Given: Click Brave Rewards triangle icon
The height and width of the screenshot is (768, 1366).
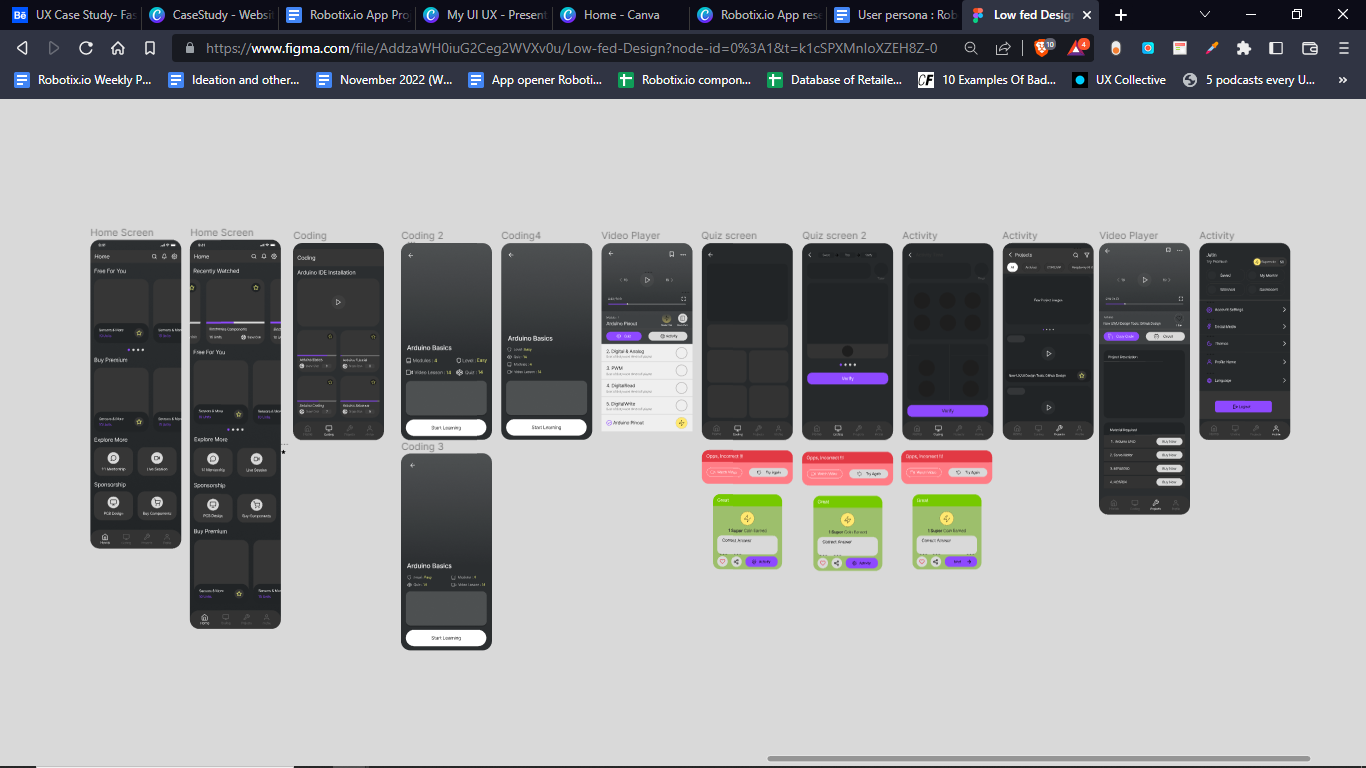Looking at the screenshot, I should (1077, 47).
